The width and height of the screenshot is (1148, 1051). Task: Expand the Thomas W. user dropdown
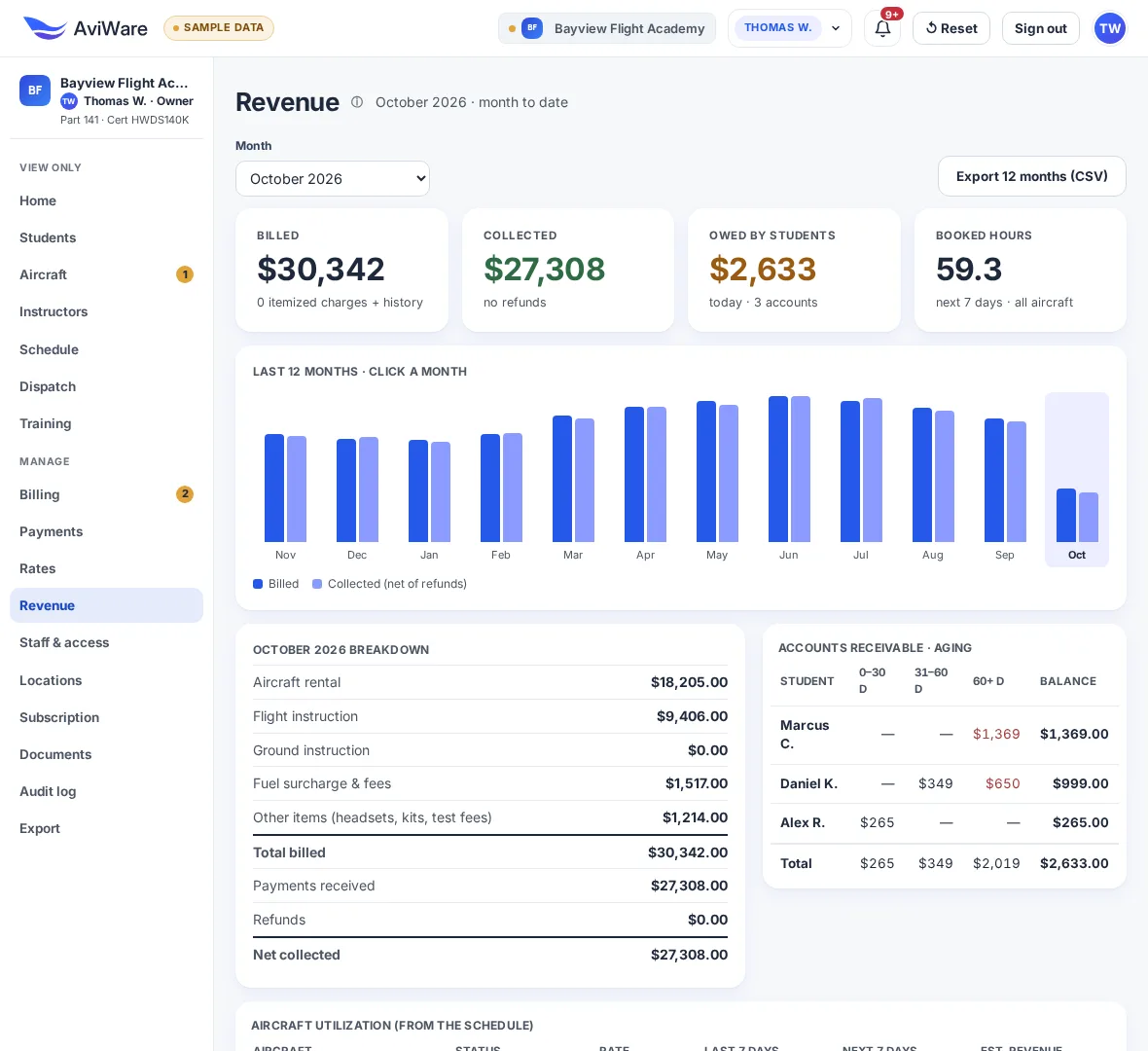[x=789, y=28]
